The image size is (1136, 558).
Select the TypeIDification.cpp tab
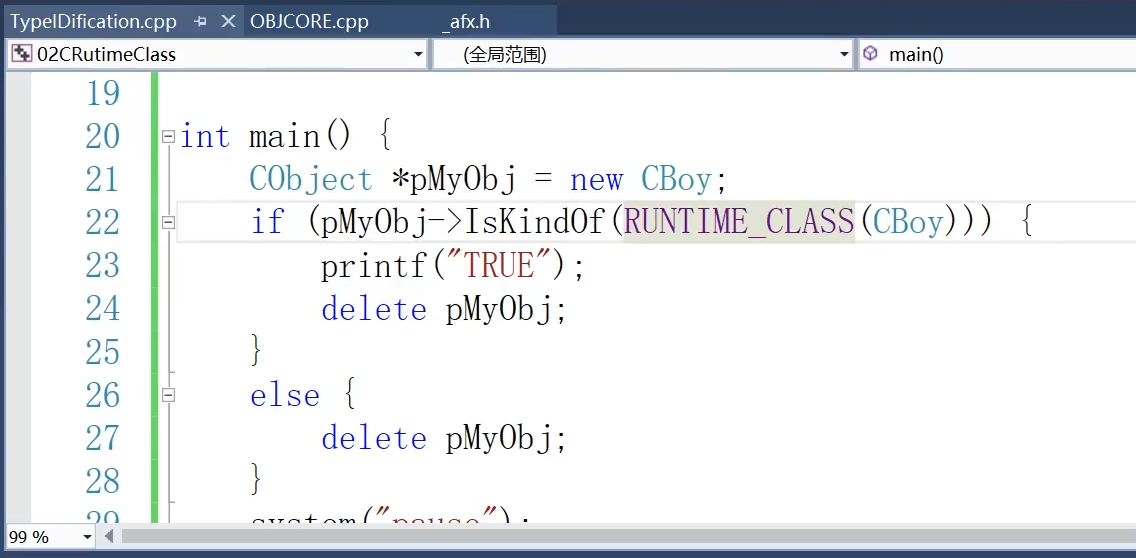[x=93, y=22]
